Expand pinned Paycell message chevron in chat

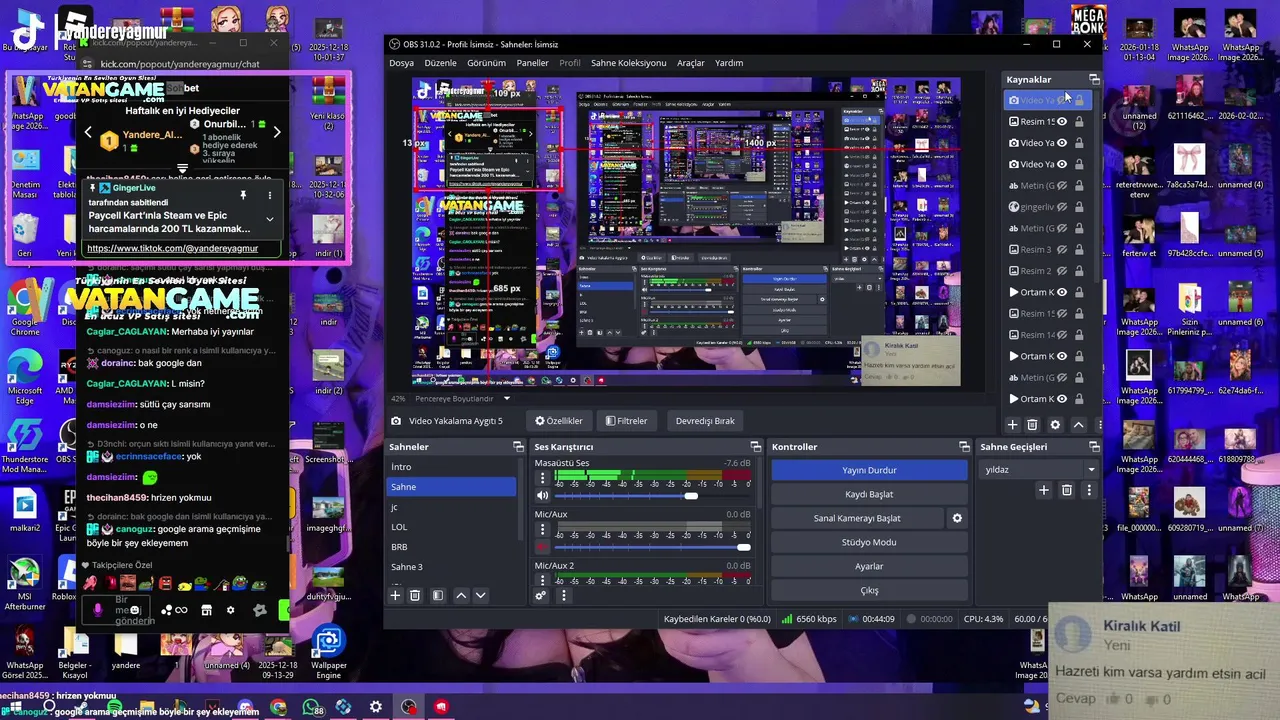coord(269,219)
